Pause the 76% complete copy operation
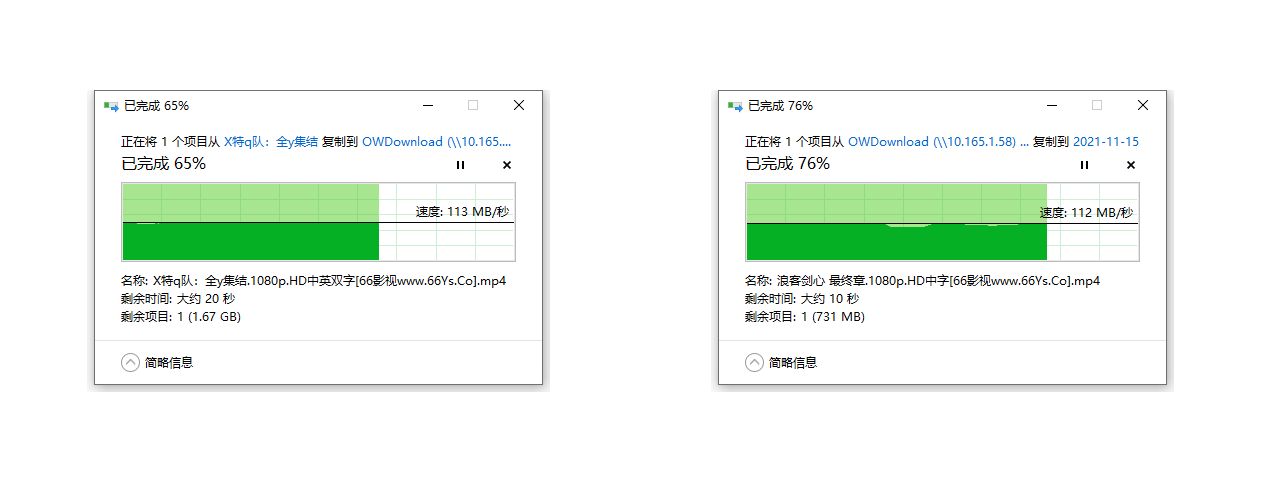Image resolution: width=1269 pixels, height=502 pixels. click(x=1084, y=165)
